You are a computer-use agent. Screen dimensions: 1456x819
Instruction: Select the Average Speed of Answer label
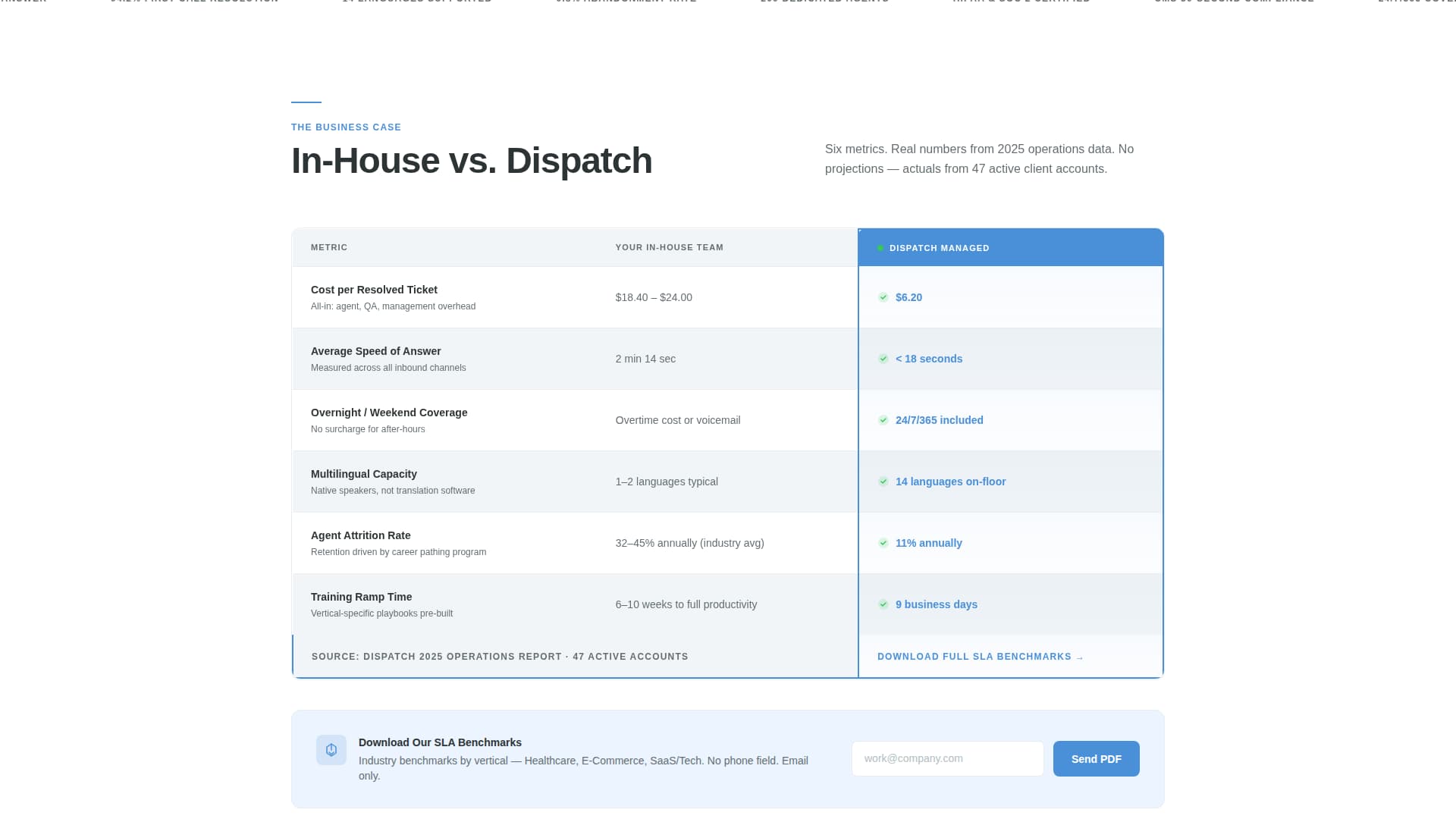[375, 351]
